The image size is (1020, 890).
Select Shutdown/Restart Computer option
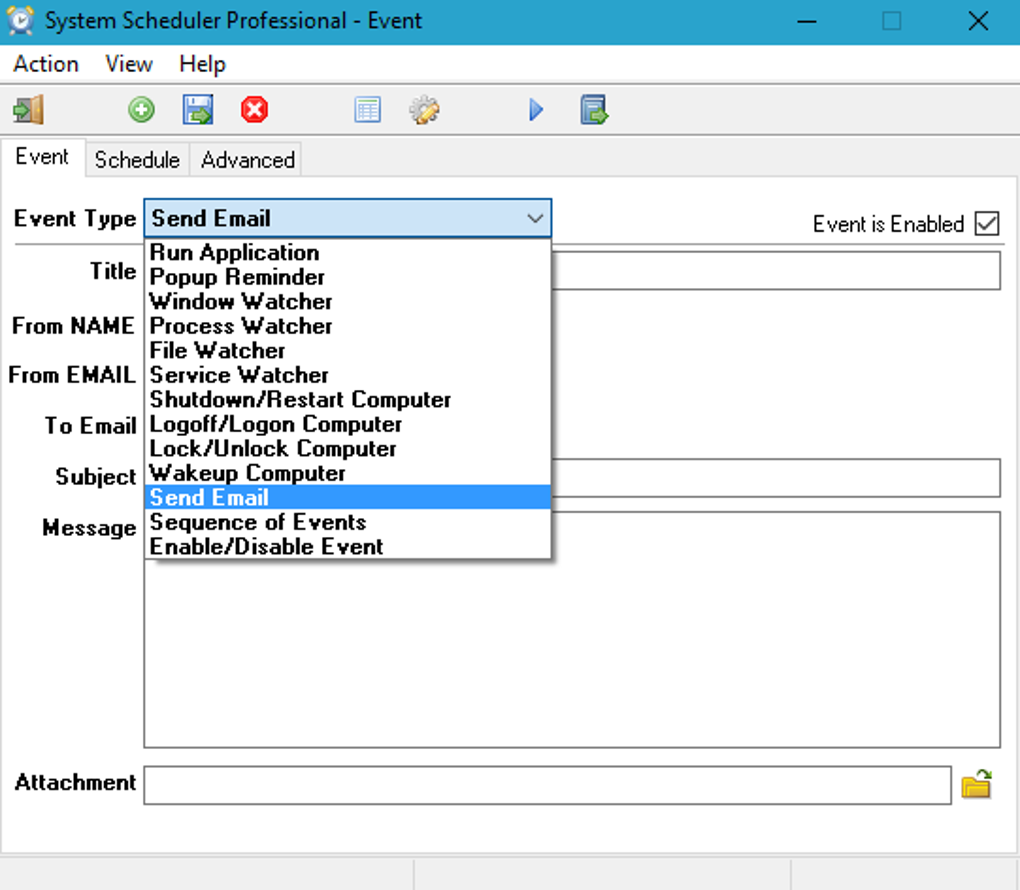pos(348,399)
